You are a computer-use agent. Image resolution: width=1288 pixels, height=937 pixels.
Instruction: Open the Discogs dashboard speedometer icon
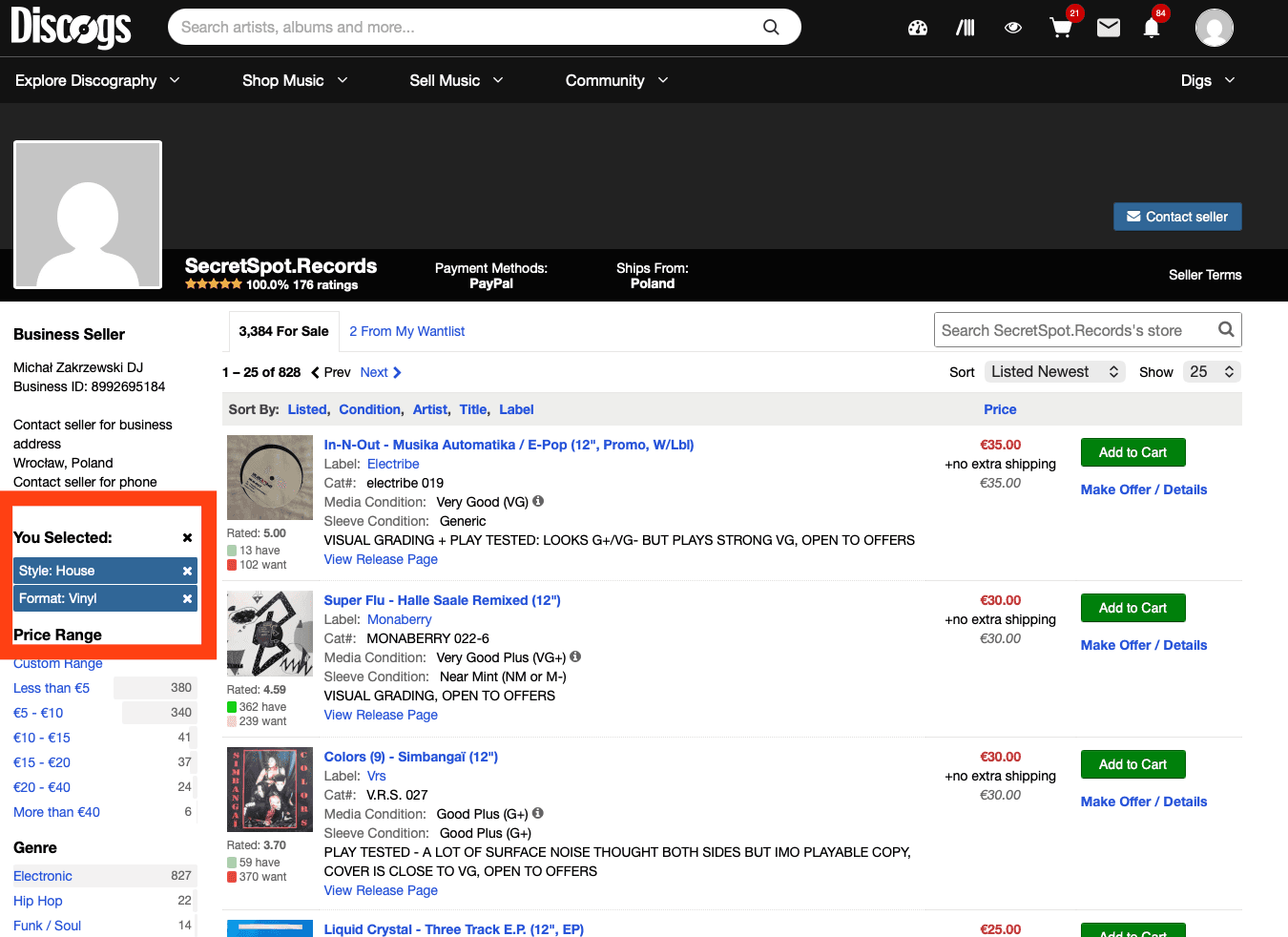click(x=917, y=28)
